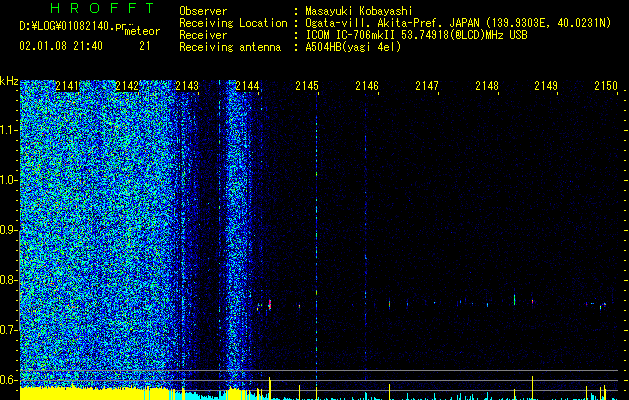This screenshot has width=629, height=400.
Task: Click the Receiver label
Action: click(x=203, y=35)
